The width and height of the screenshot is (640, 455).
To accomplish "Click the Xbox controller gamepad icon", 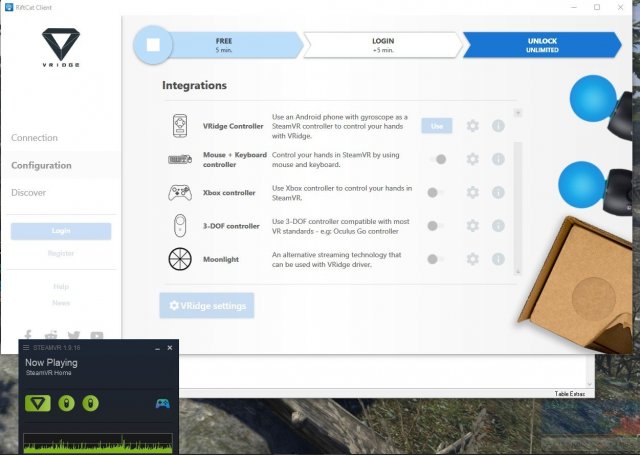I will 180,193.
